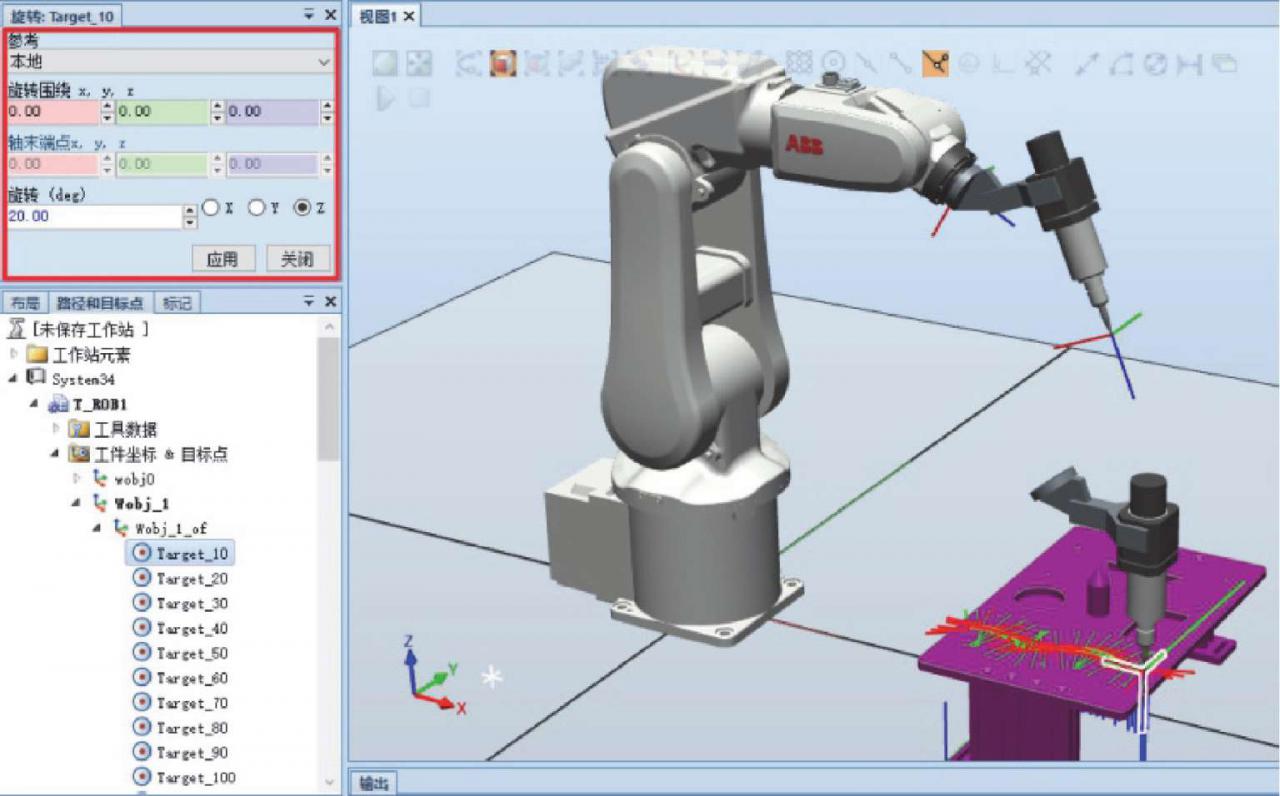Screen dimensions: 1280x796
Task: Select the Z rotation axis radio button
Action: [302, 208]
